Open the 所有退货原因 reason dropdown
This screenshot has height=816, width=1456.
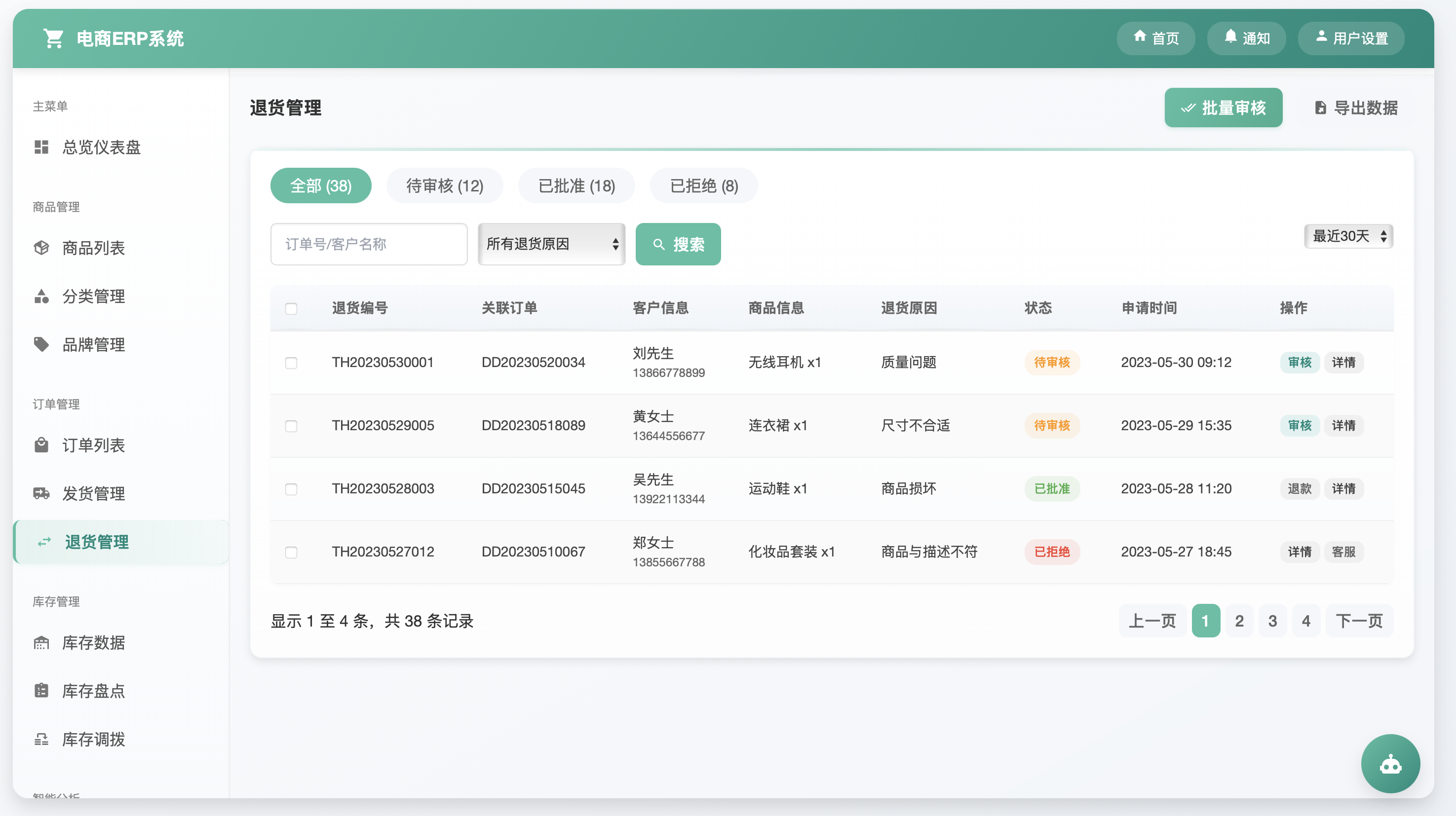(551, 244)
